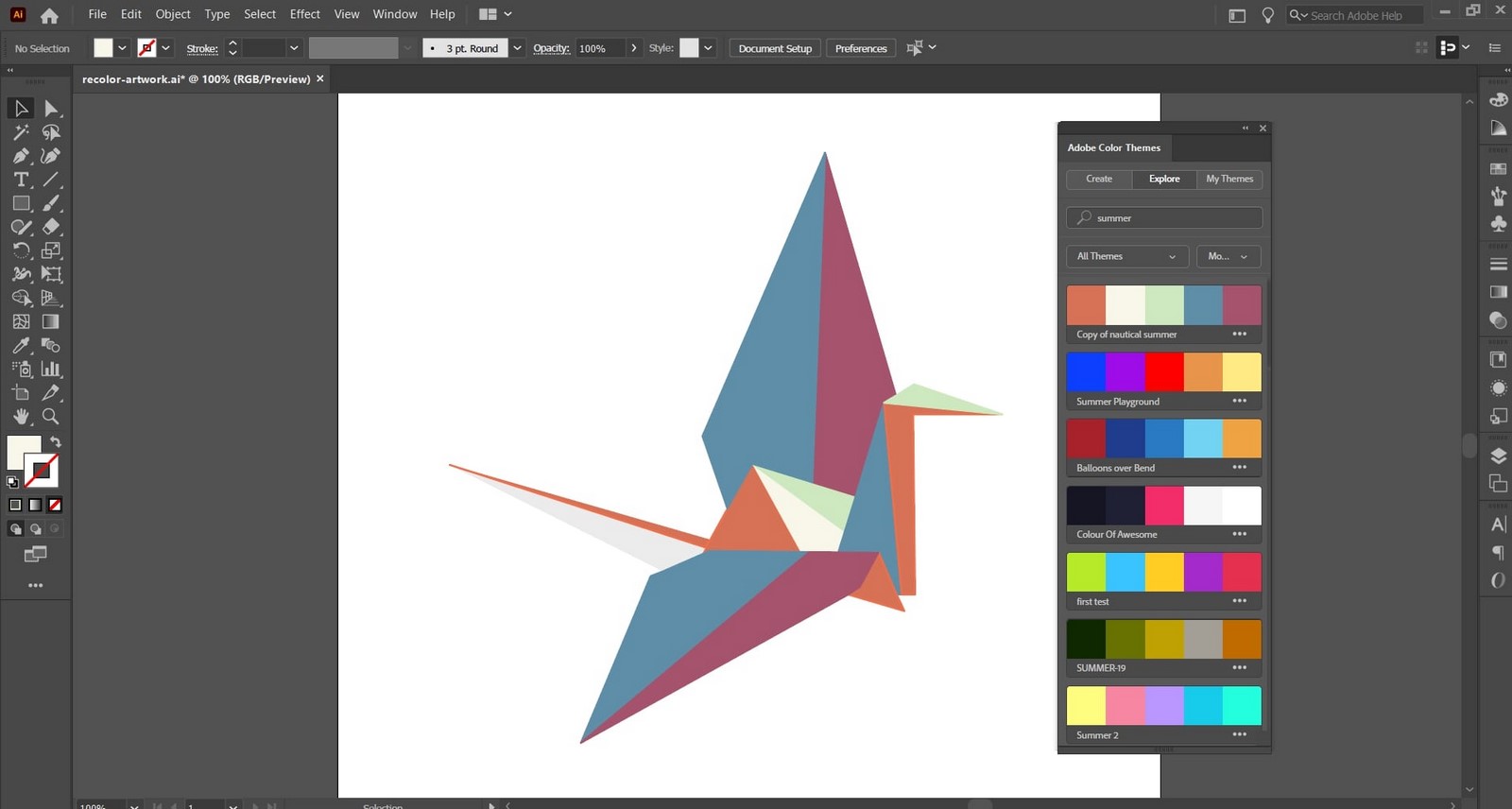Click the theme search field containing summer
The height and width of the screenshot is (809, 1512).
[x=1164, y=217]
